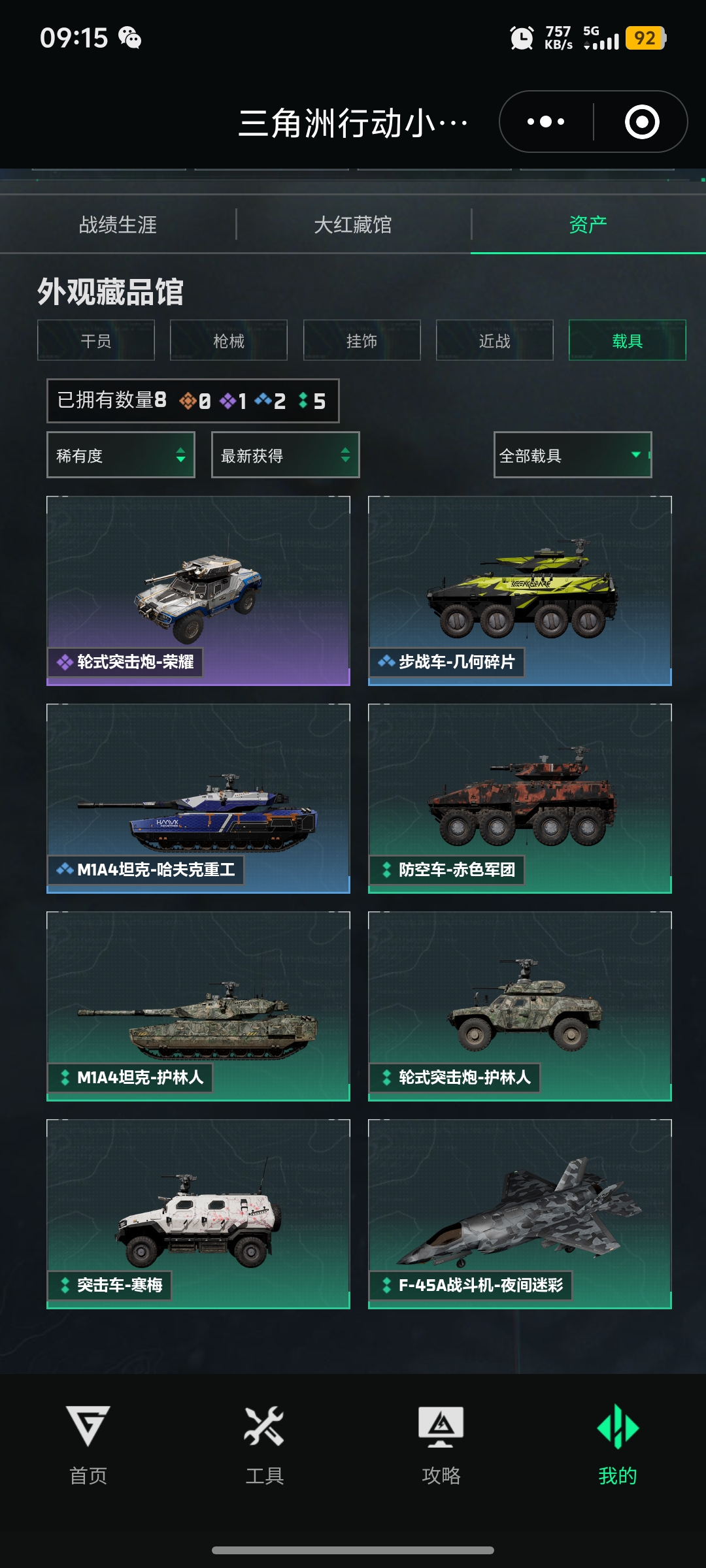The width and height of the screenshot is (706, 1568).
Task: Select the 近战 category button
Action: [495, 340]
